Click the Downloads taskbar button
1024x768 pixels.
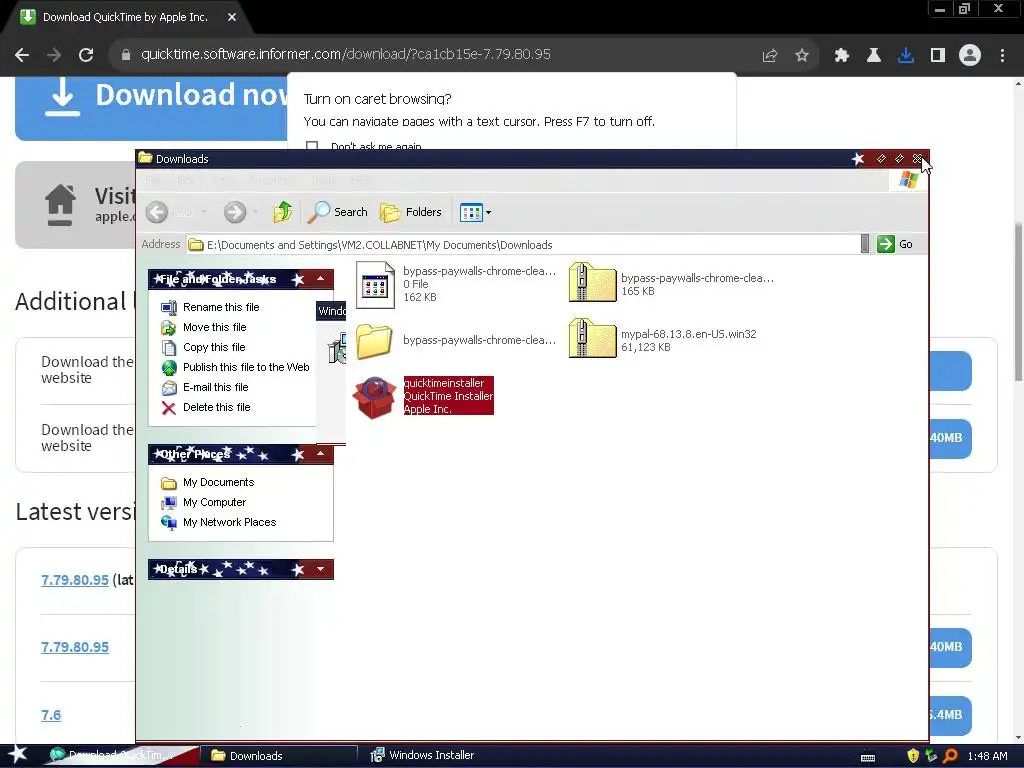280,756
